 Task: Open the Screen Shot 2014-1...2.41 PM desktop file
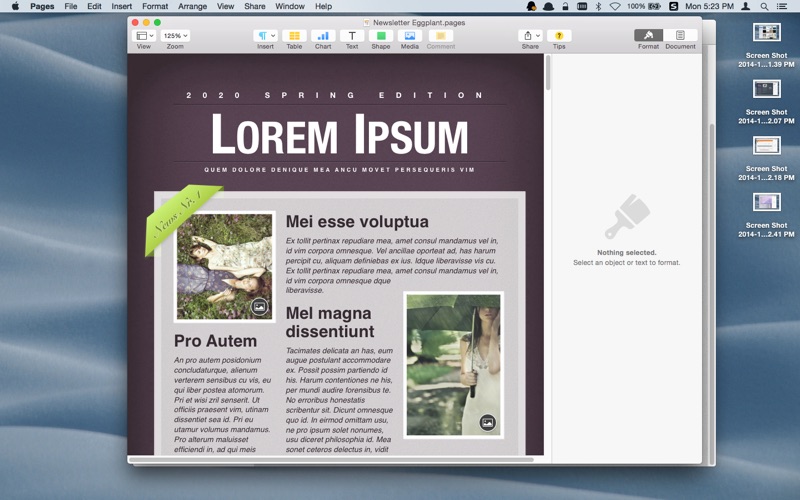(x=766, y=215)
